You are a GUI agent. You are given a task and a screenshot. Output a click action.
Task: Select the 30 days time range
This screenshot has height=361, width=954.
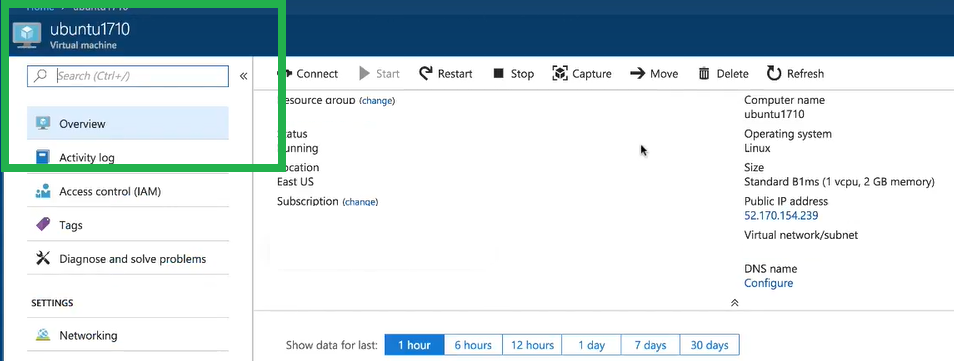pos(709,345)
